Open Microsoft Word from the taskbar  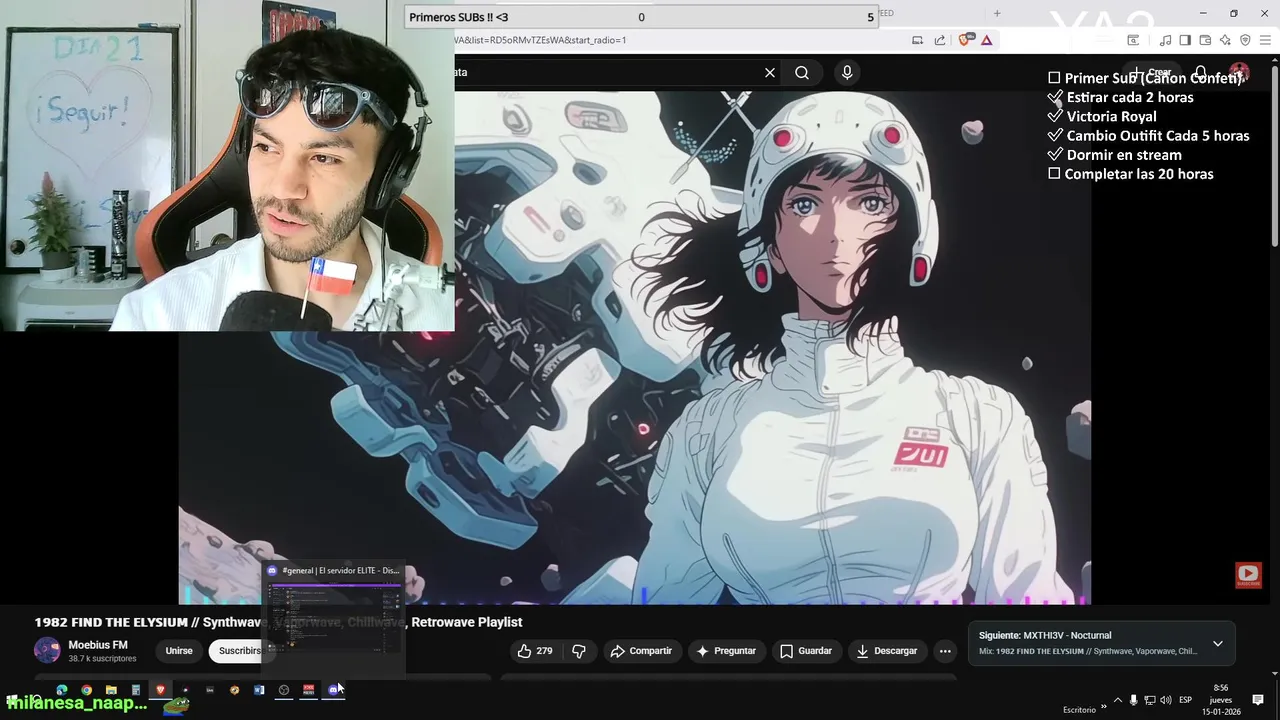(x=259, y=690)
